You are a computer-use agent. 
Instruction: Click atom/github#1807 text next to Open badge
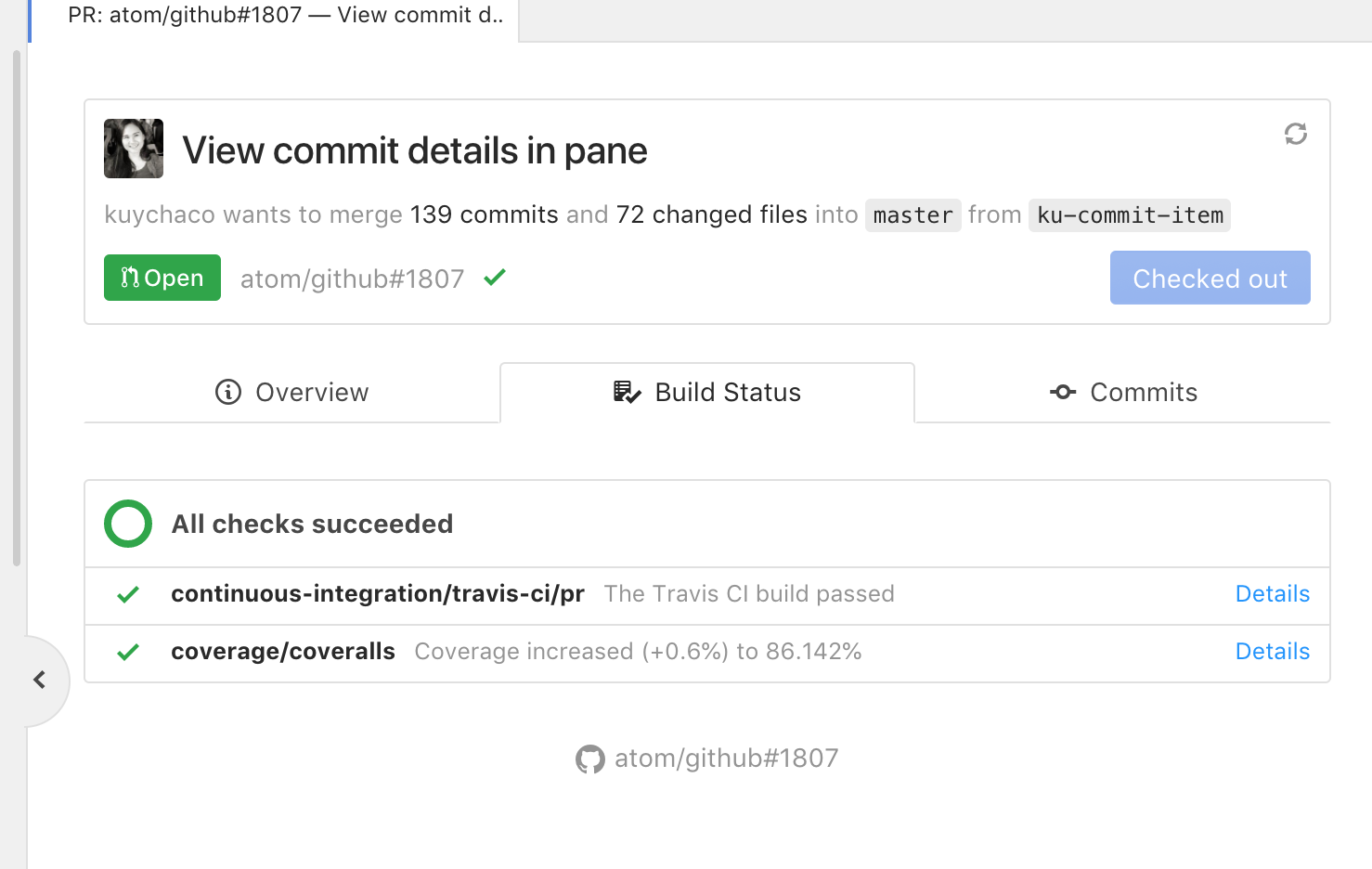[352, 279]
